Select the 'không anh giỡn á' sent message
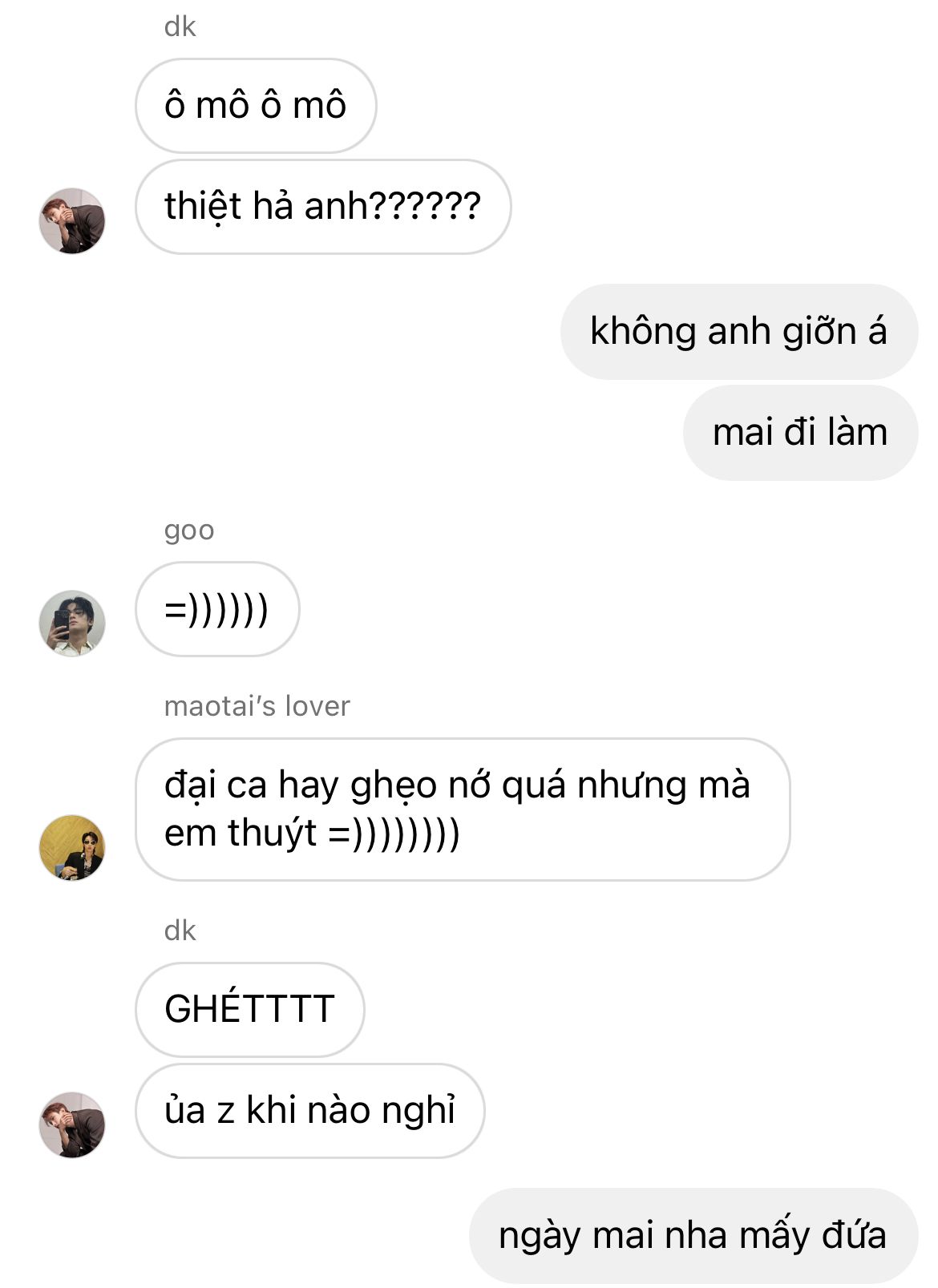 pos(738,332)
